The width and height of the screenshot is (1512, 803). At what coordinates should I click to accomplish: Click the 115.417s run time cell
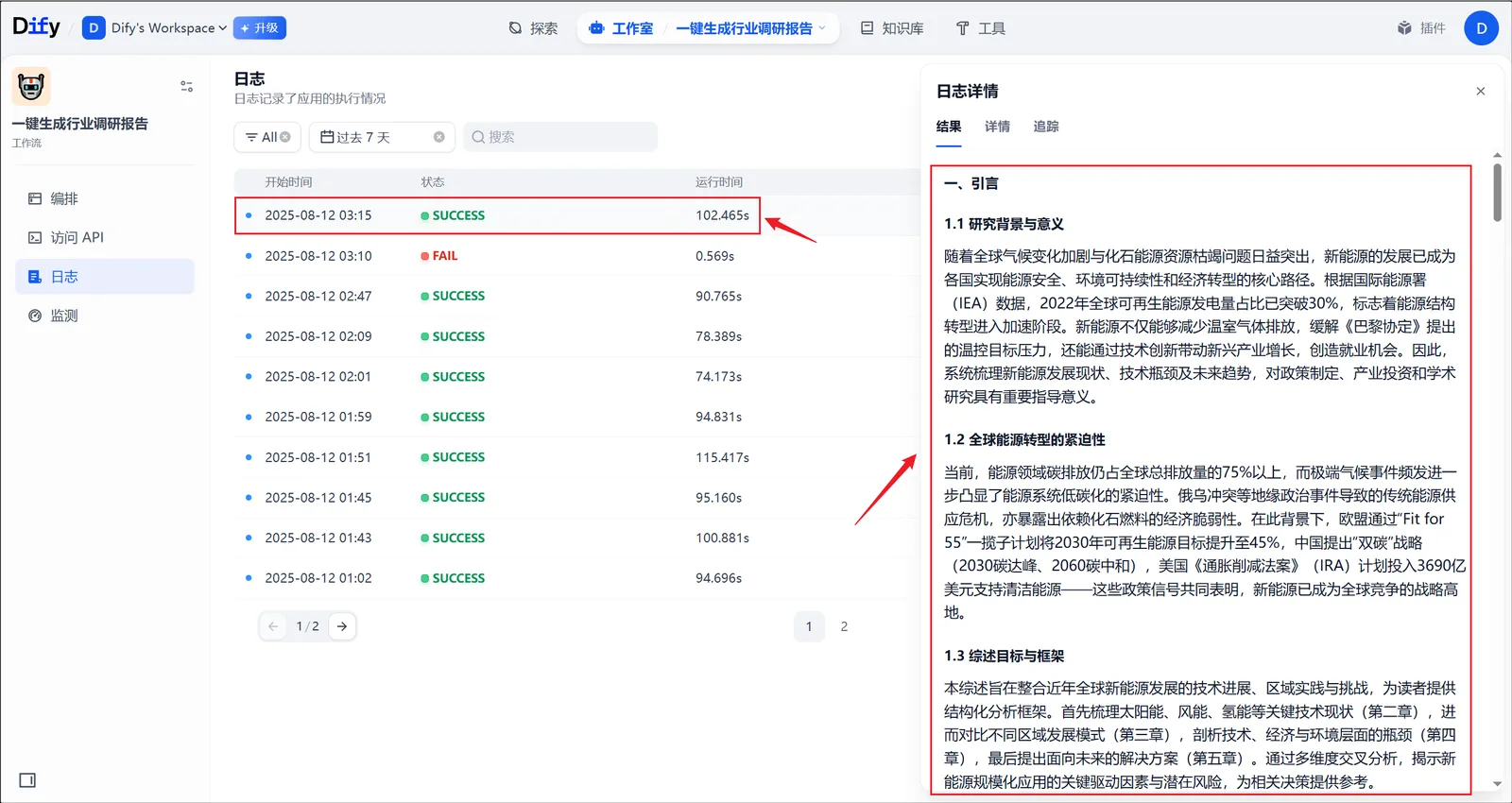pyautogui.click(x=722, y=457)
